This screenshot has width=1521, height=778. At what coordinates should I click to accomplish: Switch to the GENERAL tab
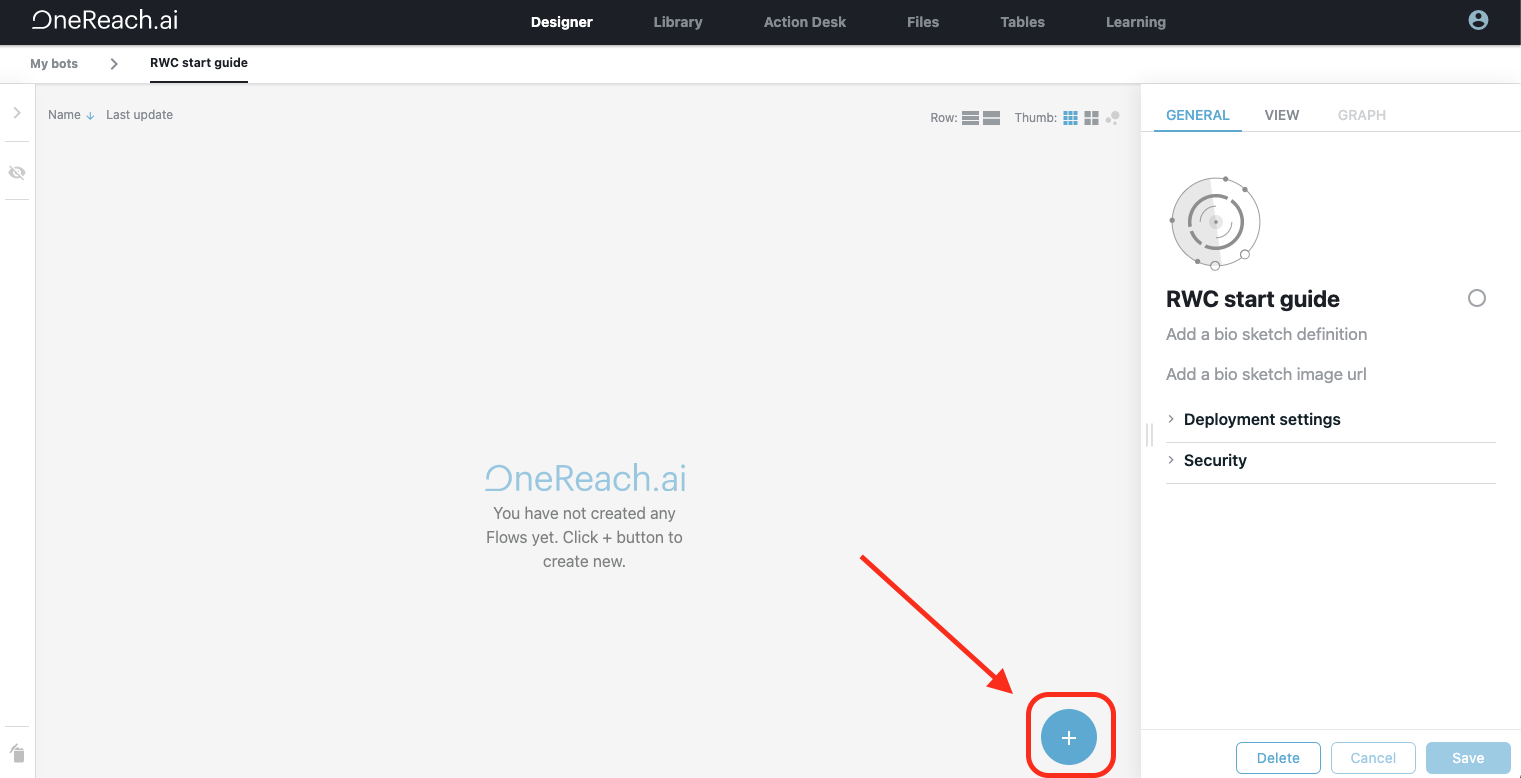[1197, 115]
